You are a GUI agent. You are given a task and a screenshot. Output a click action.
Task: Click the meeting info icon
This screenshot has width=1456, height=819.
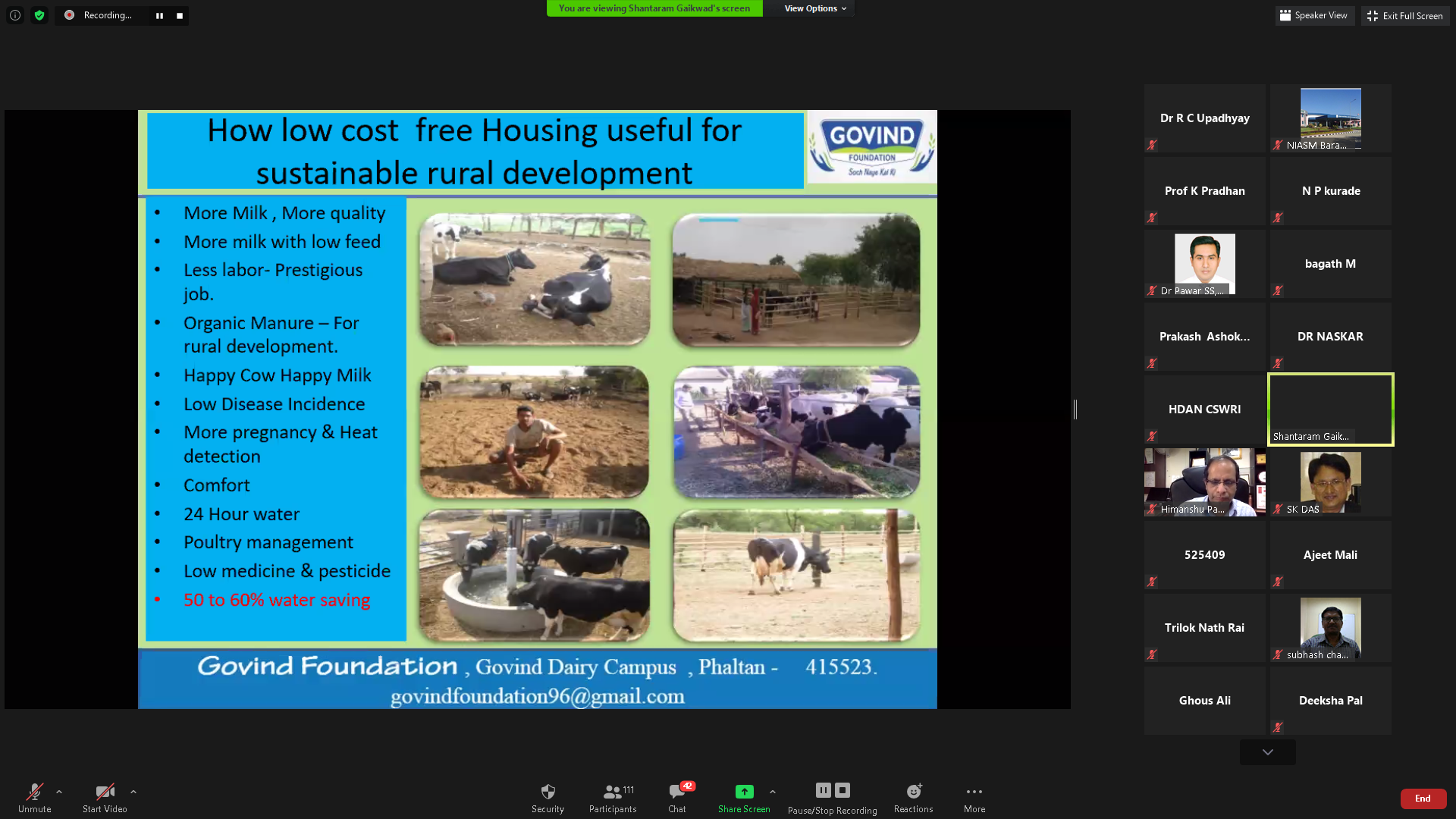[15, 15]
